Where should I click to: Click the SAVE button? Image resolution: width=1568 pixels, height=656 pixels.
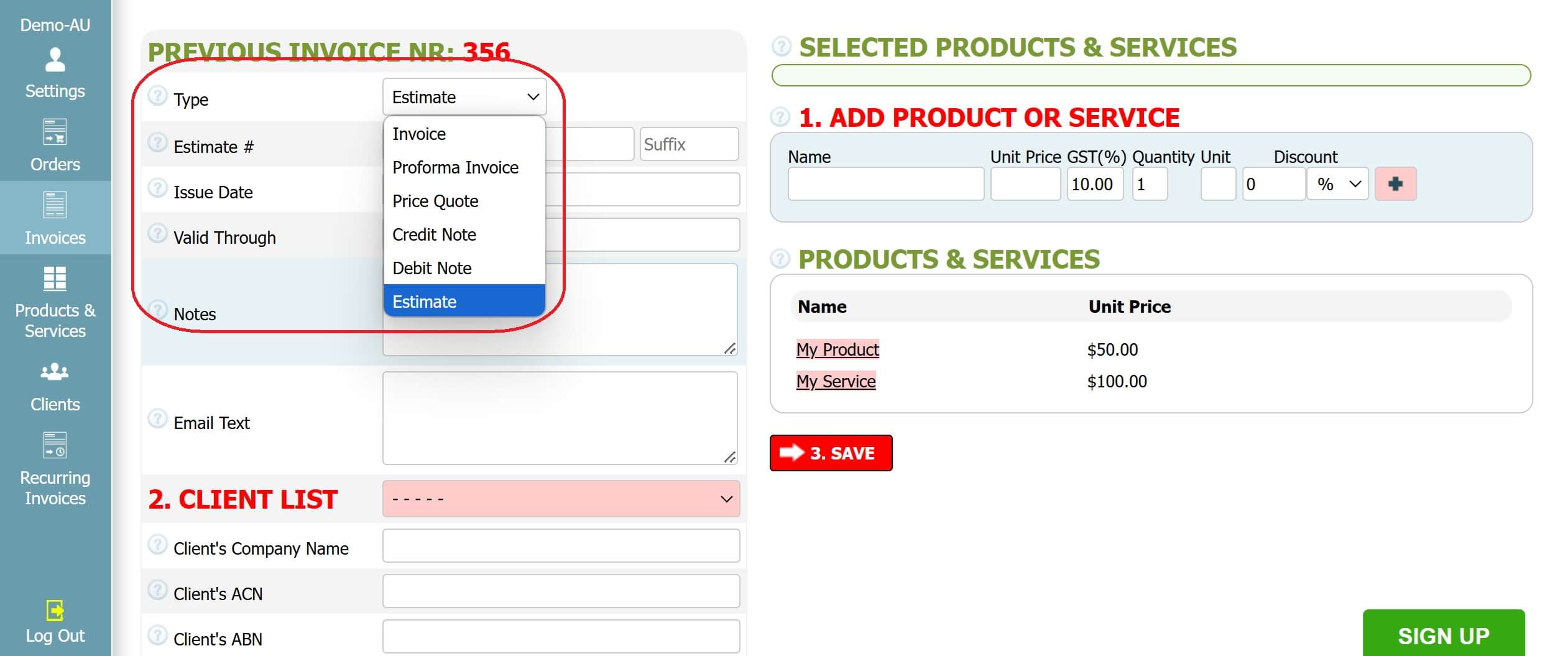831,453
